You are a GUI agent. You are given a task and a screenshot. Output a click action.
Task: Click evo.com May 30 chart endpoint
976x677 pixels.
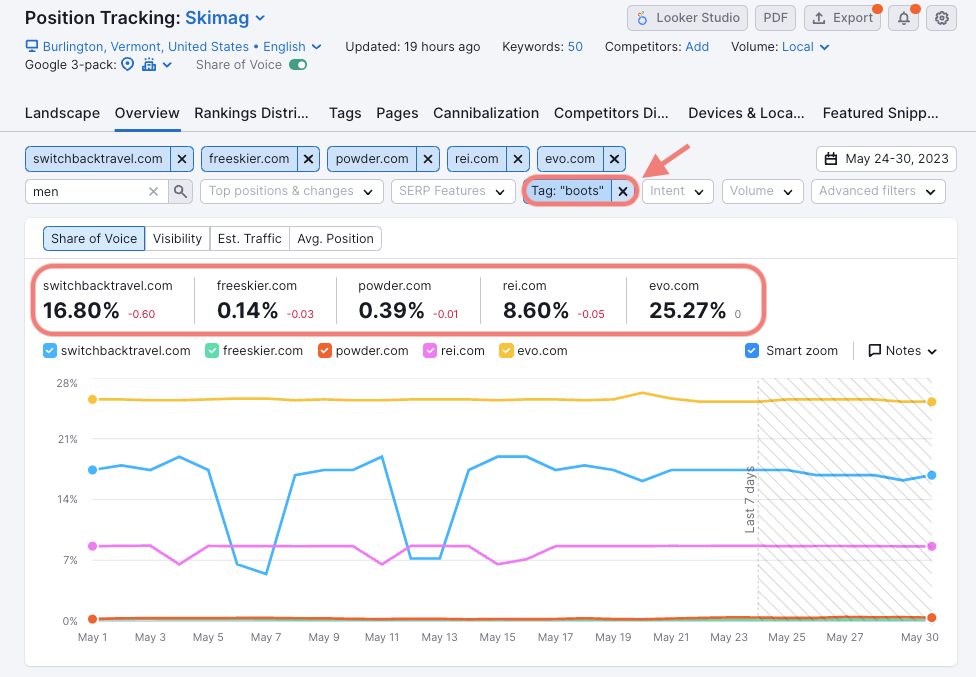click(x=931, y=402)
